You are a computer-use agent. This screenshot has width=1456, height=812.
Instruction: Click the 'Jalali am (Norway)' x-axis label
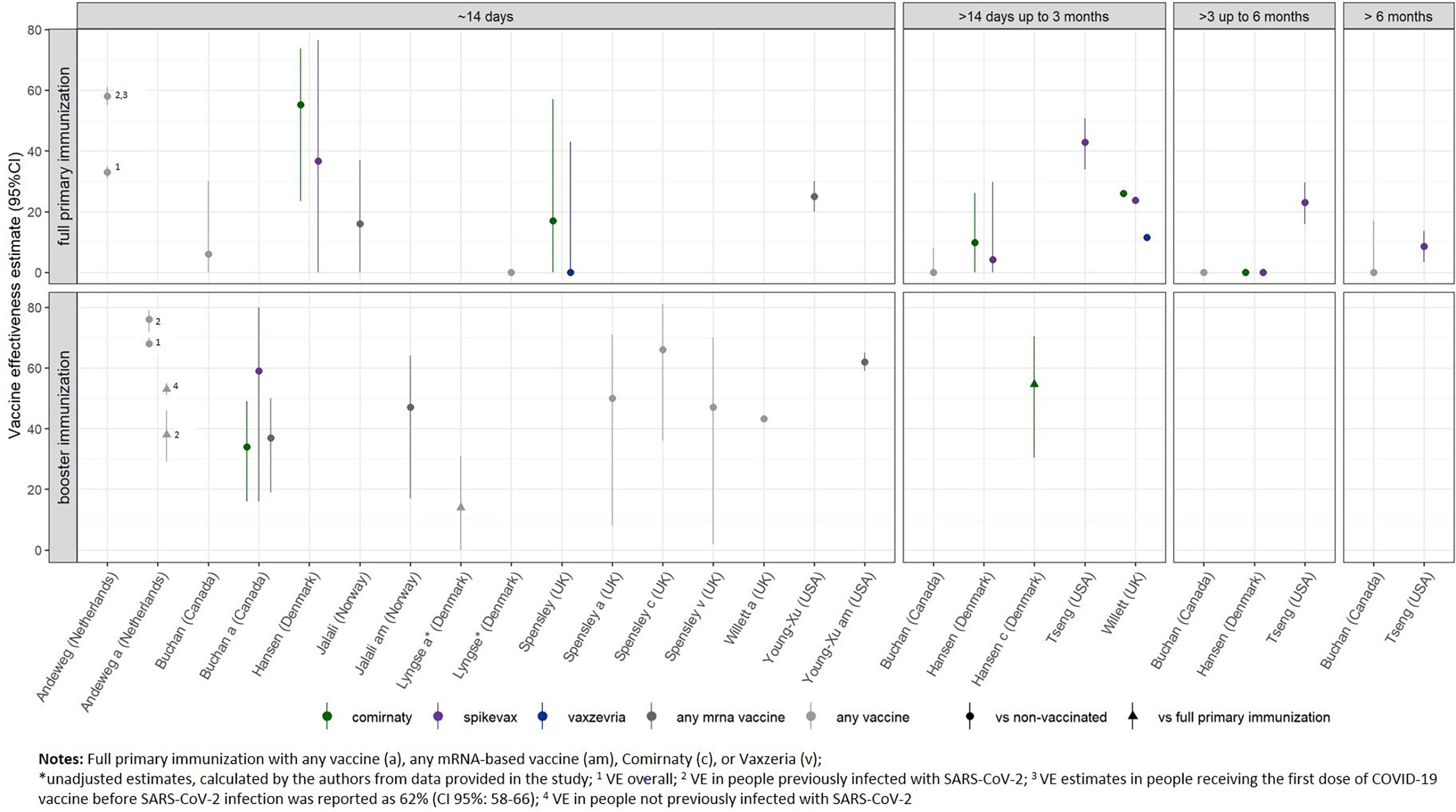click(388, 623)
